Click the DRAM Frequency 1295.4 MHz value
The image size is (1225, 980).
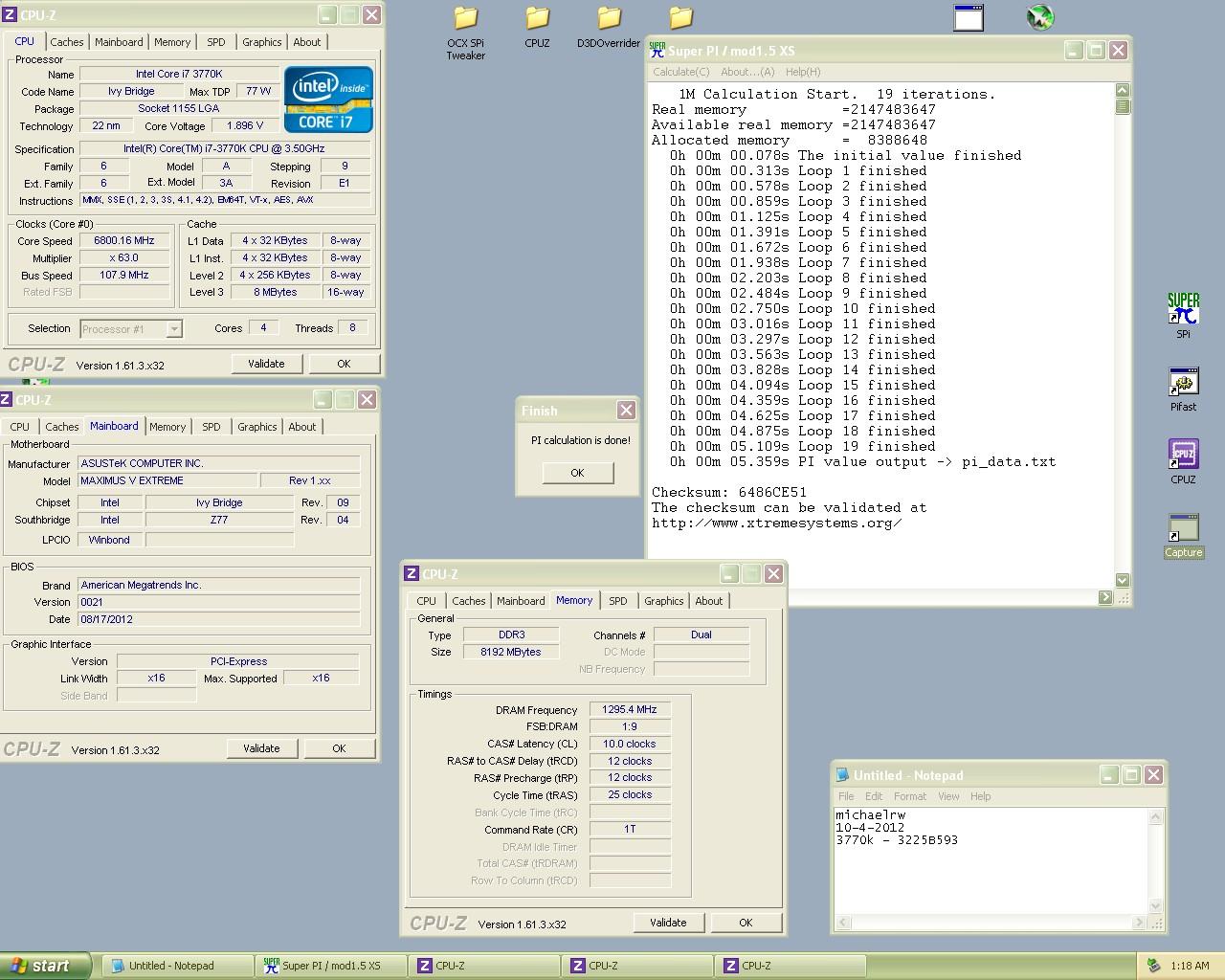(x=629, y=710)
